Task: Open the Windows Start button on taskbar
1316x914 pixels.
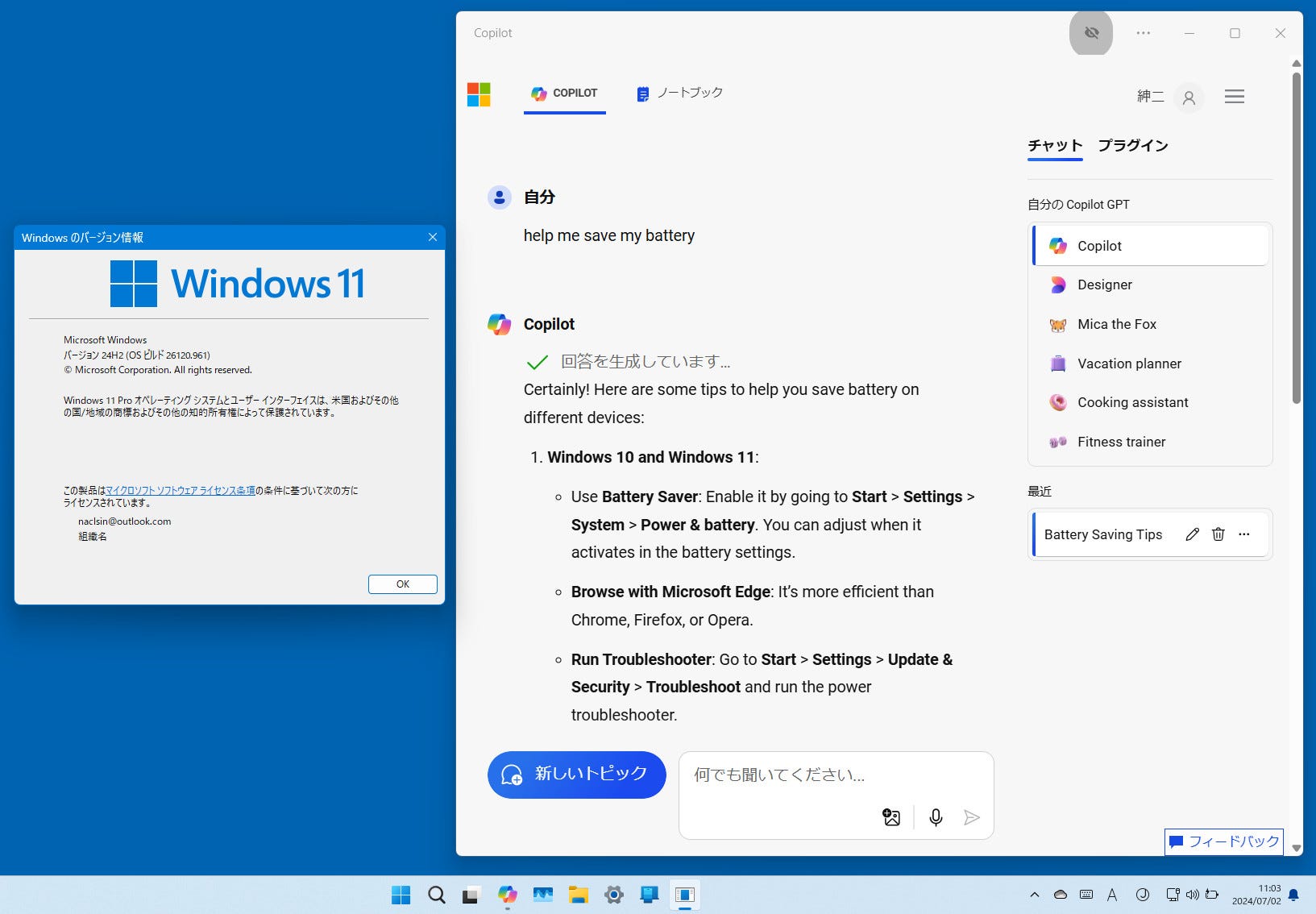Action: (x=401, y=895)
